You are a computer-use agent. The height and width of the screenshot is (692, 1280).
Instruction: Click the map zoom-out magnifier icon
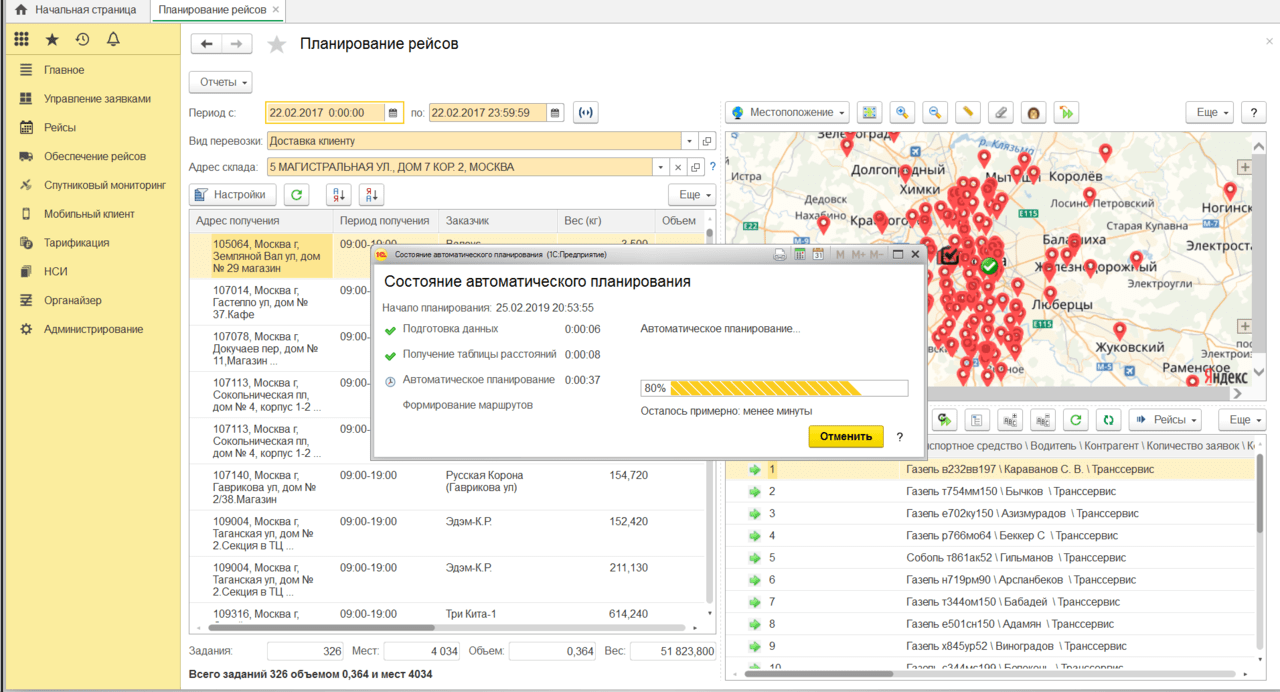[x=935, y=112]
